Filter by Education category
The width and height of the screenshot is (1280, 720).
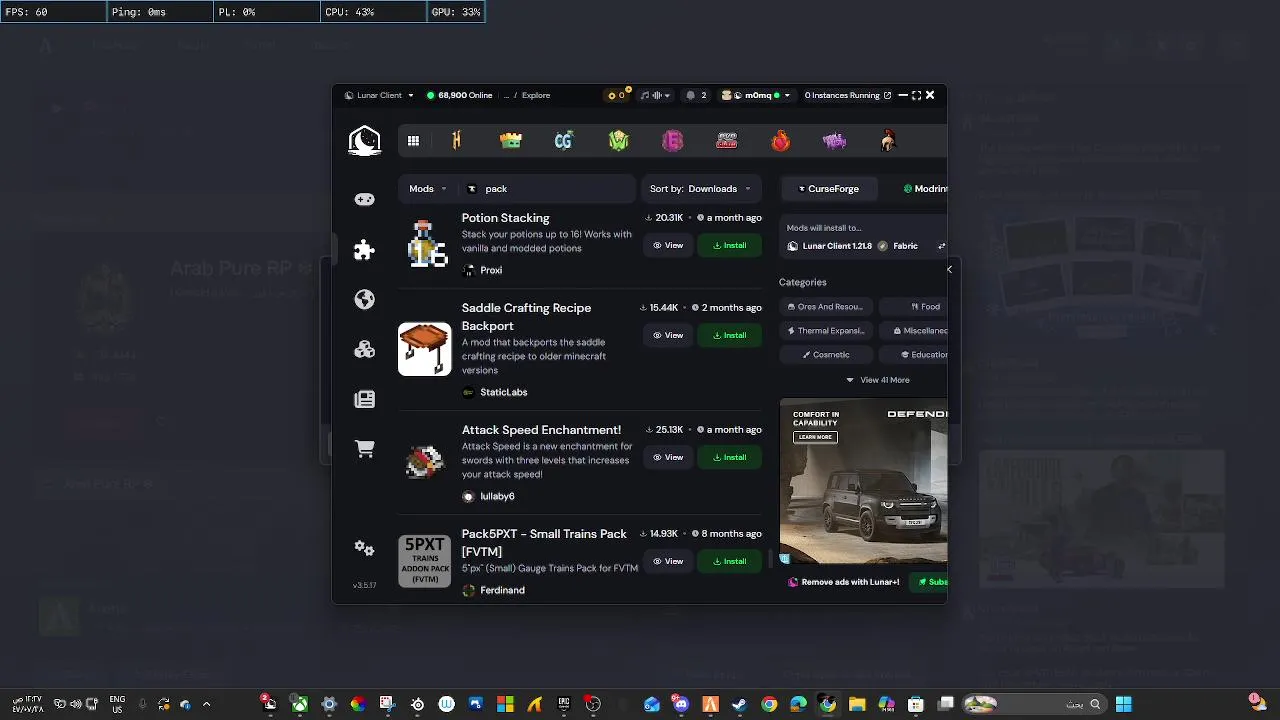click(x=914, y=355)
